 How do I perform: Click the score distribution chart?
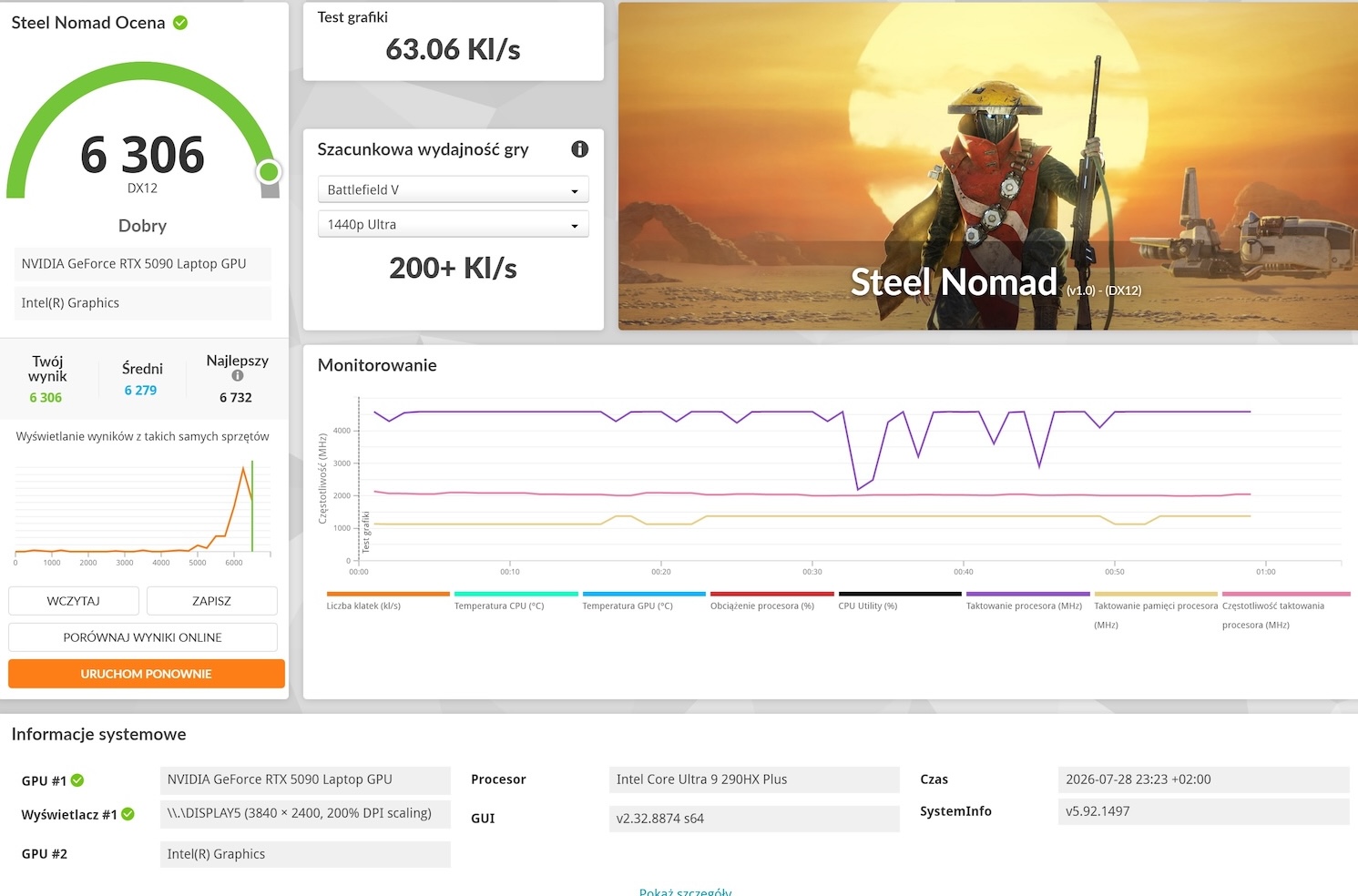coord(143,512)
